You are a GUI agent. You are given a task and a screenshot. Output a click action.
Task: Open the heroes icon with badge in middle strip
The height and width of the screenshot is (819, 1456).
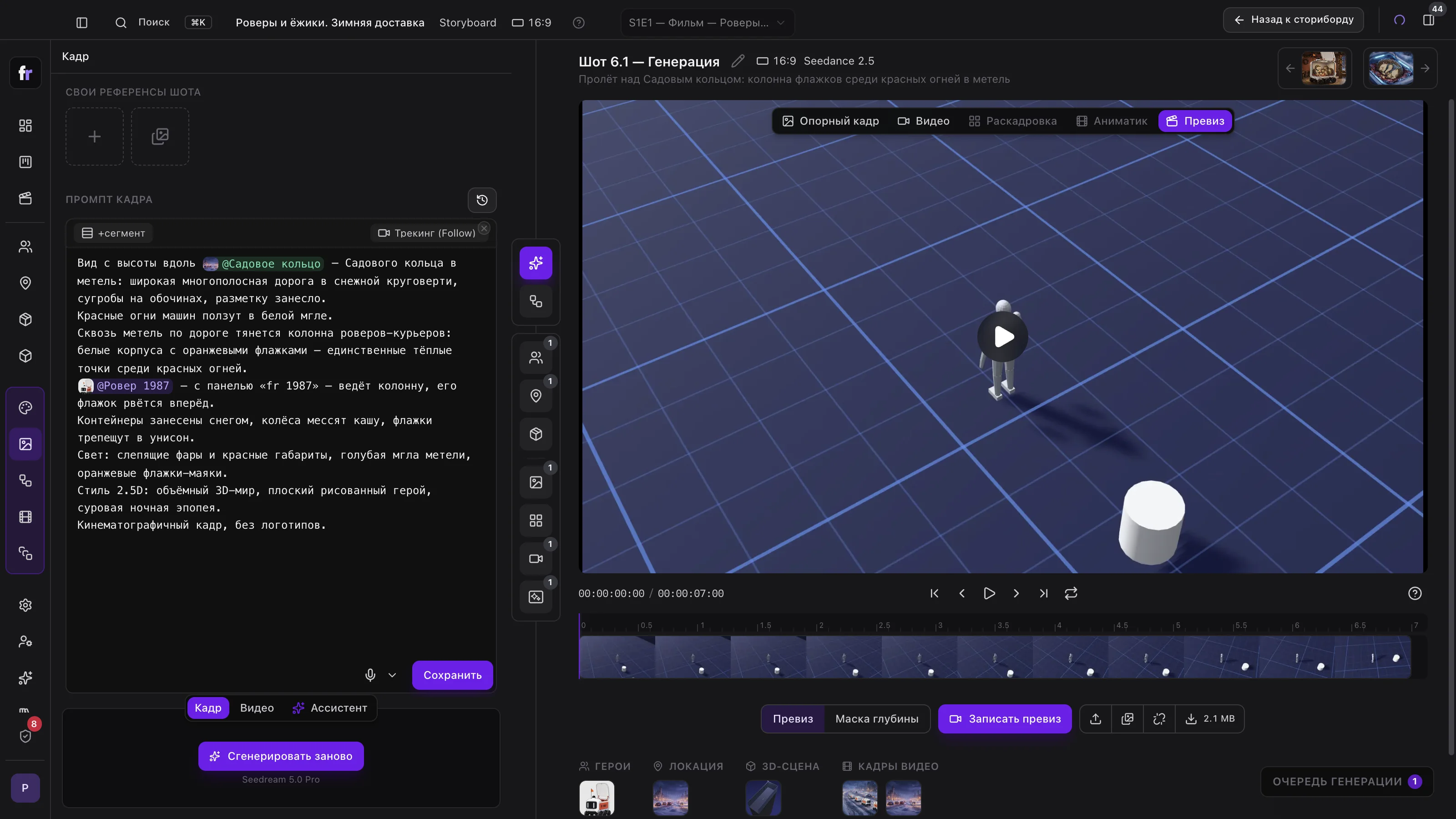pyautogui.click(x=536, y=357)
